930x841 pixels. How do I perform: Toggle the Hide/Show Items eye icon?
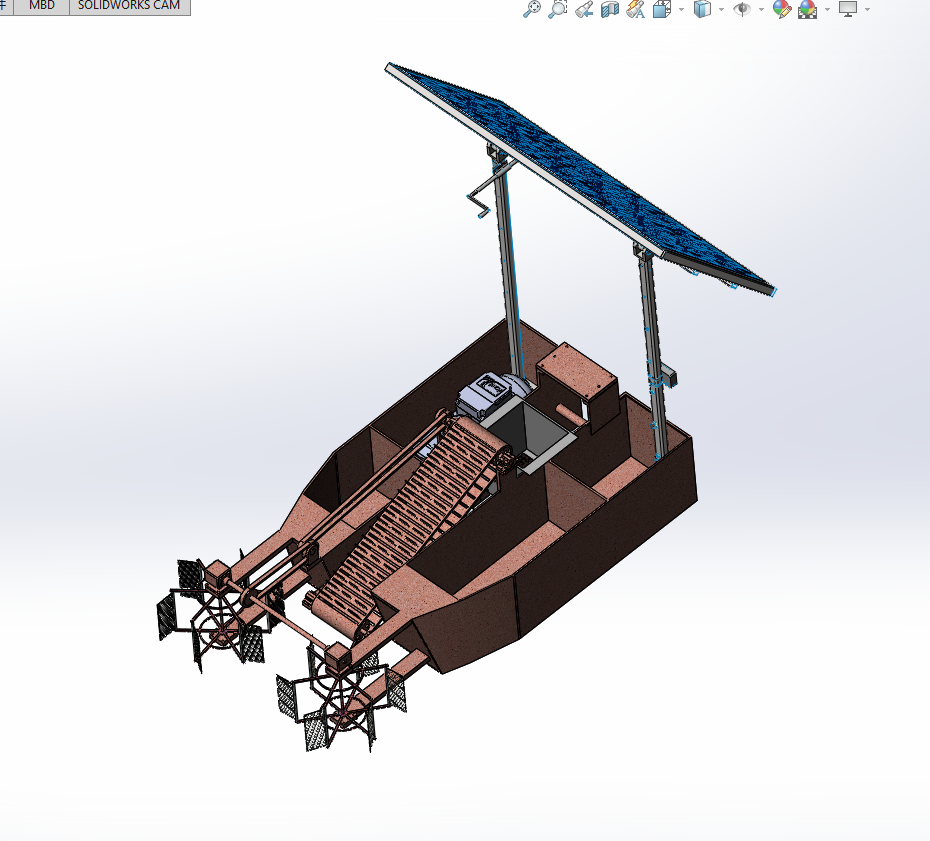tap(741, 9)
